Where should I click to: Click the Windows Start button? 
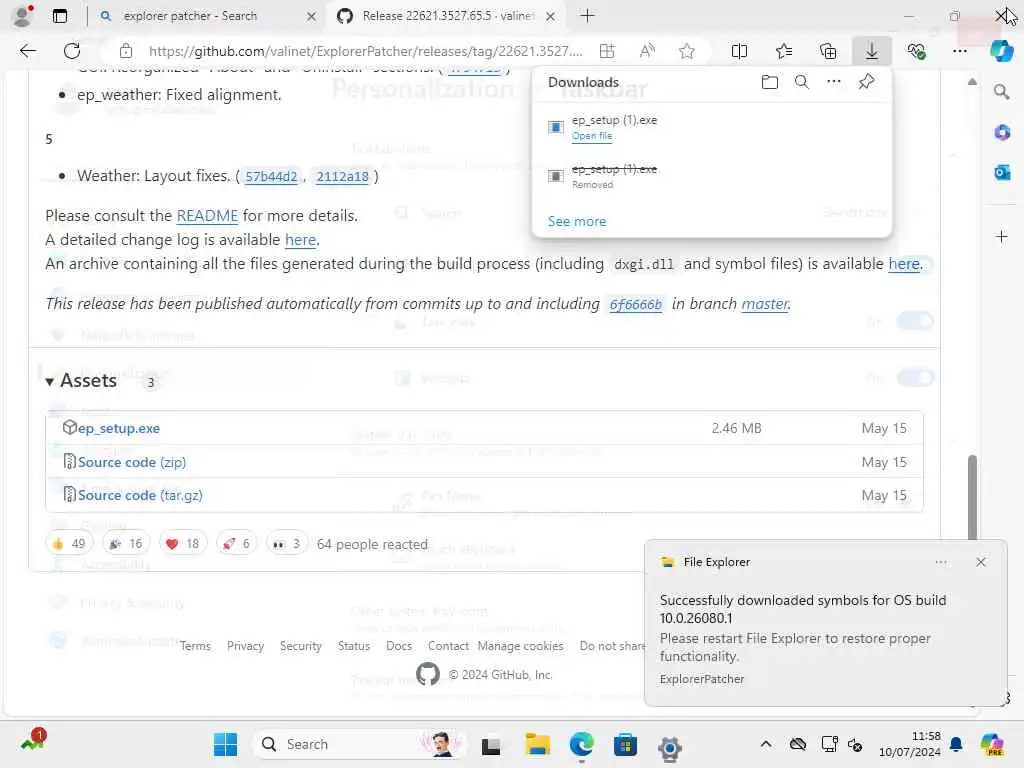point(226,744)
